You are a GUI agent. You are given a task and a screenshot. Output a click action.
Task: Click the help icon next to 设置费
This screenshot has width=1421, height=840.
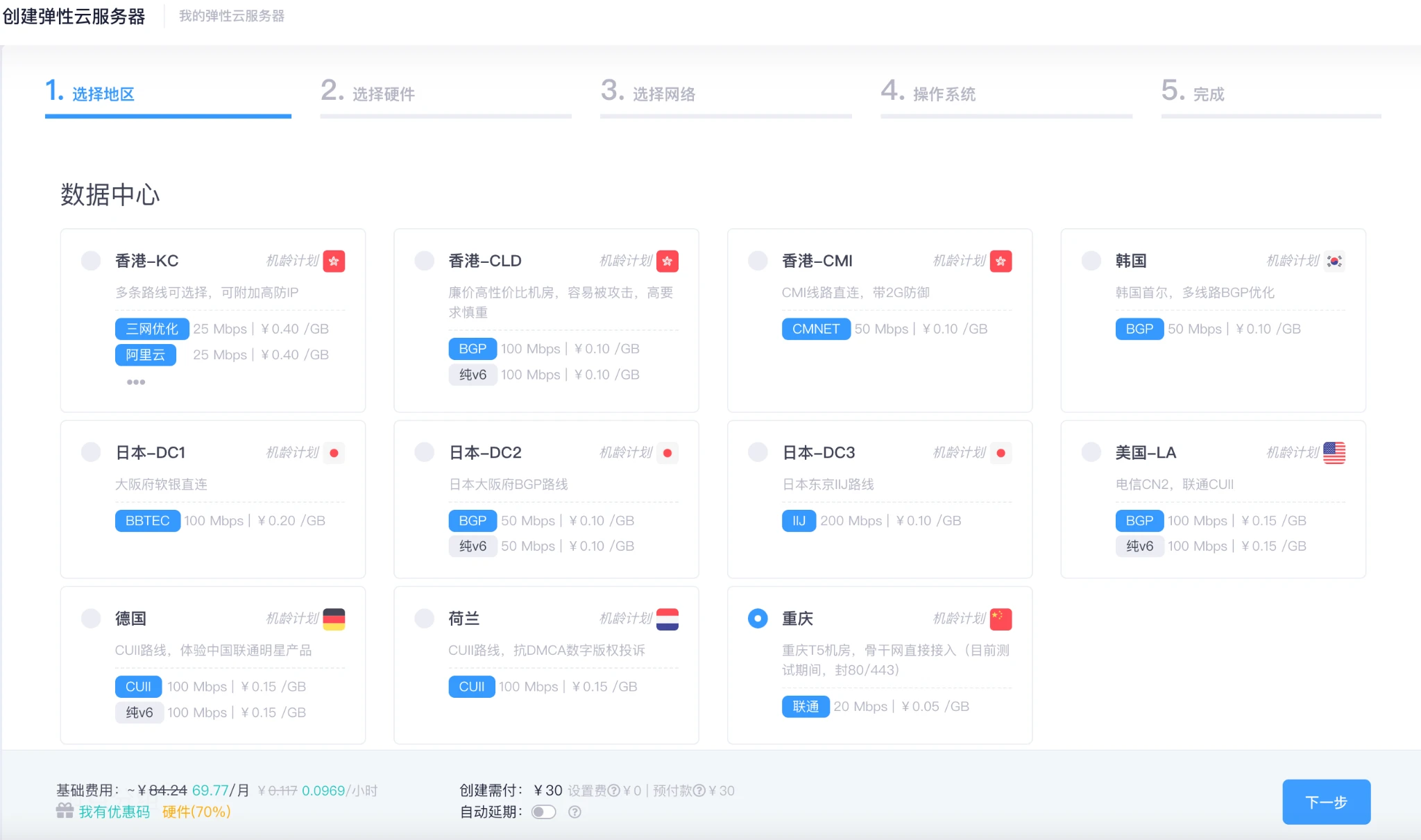pos(613,791)
